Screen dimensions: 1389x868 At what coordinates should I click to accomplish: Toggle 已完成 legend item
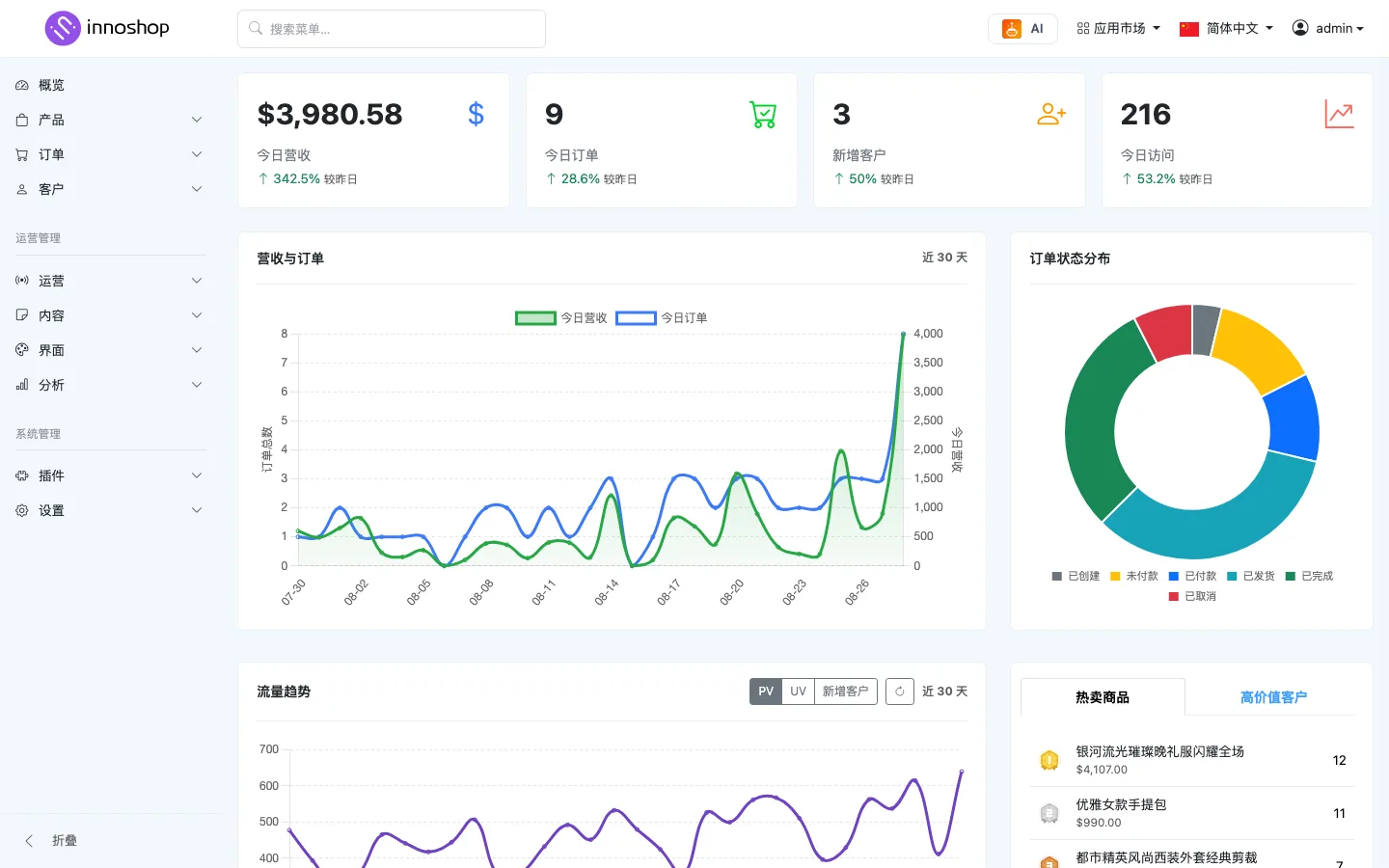tap(1309, 576)
